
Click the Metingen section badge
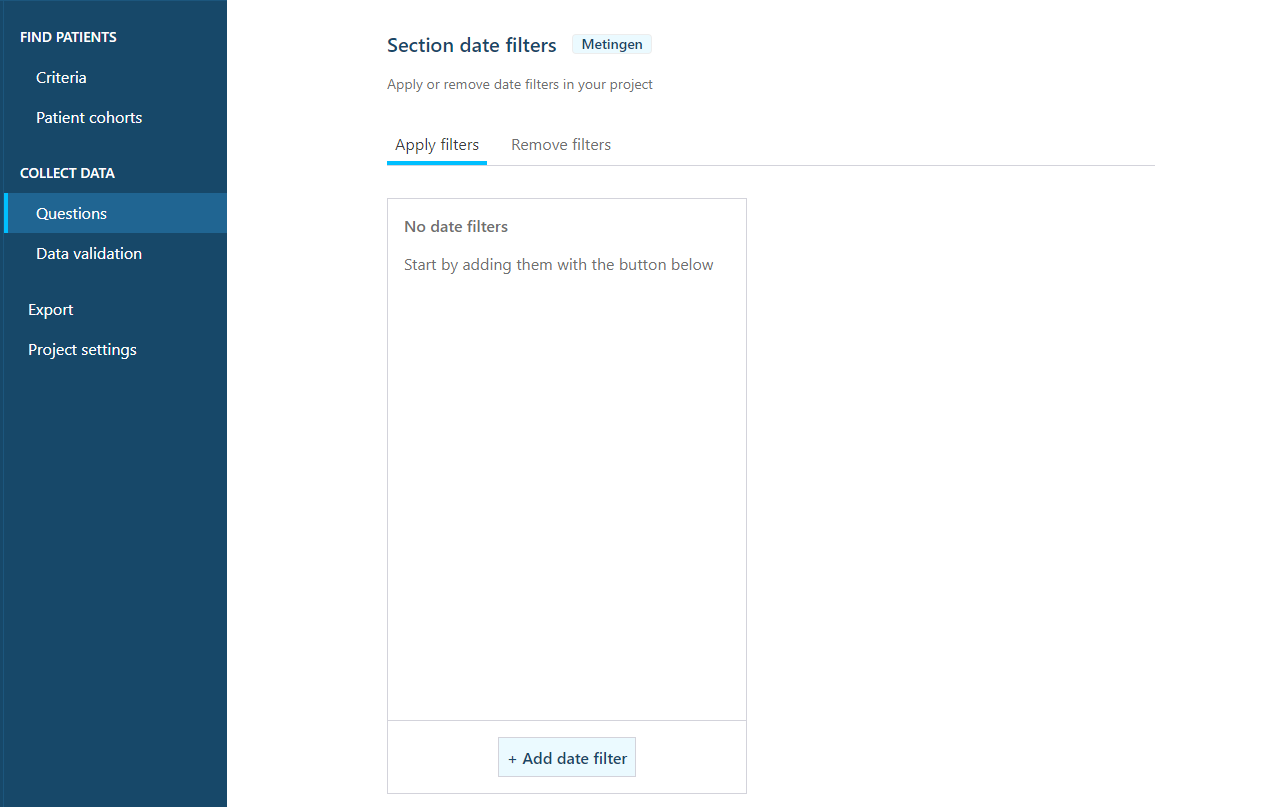pos(612,44)
